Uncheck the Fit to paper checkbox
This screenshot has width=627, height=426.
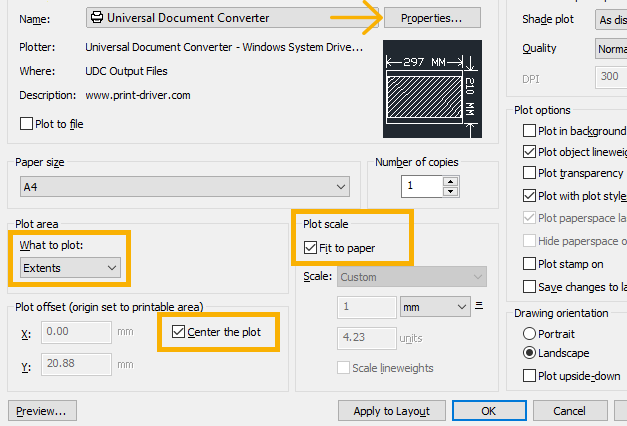click(x=310, y=248)
